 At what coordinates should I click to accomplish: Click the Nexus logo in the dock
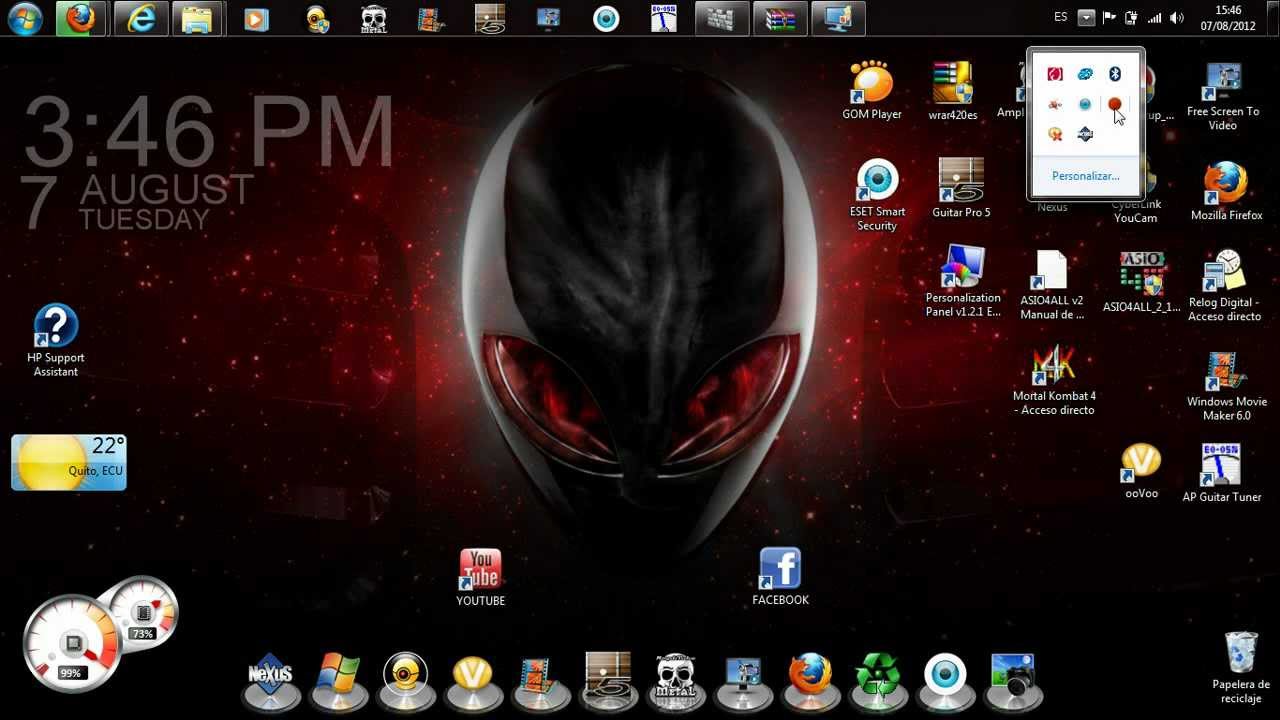click(270, 676)
